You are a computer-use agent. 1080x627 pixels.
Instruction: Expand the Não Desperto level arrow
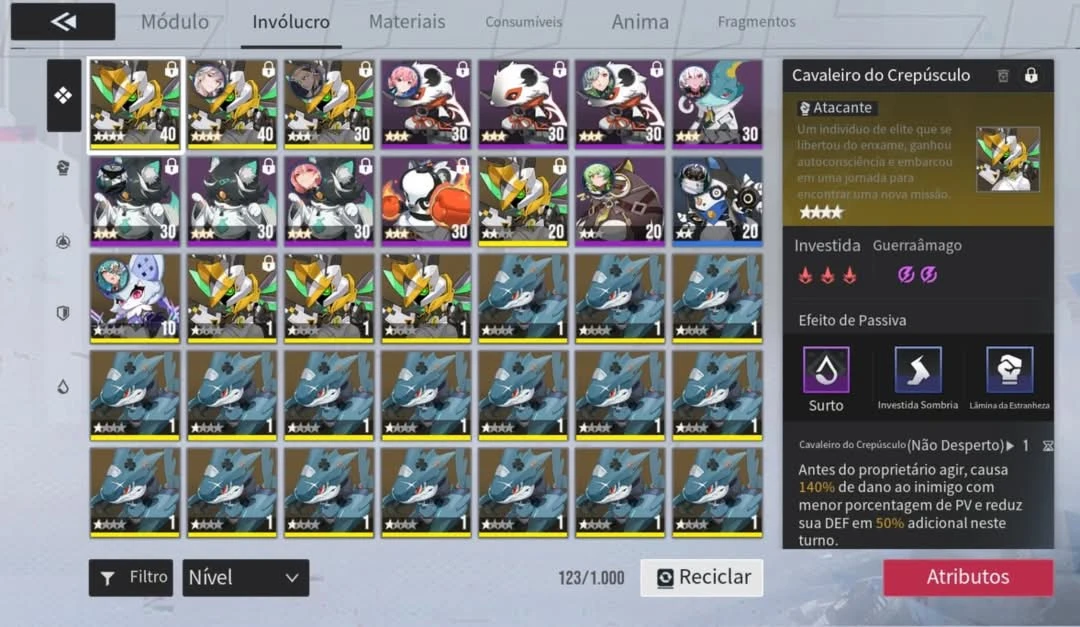pos(1010,446)
